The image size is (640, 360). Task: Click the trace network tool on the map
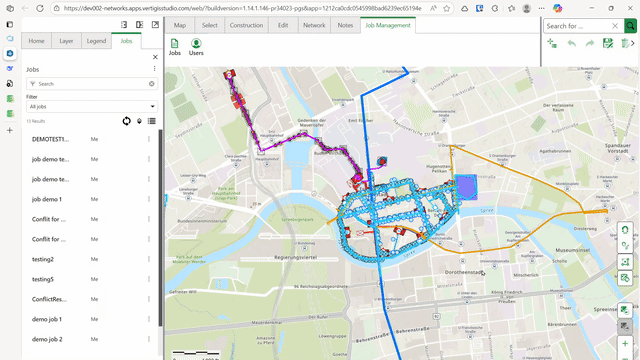pyautogui.click(x=625, y=246)
